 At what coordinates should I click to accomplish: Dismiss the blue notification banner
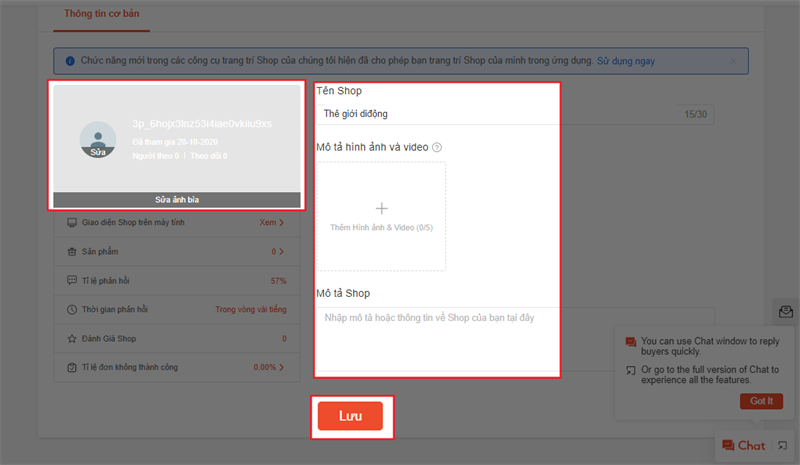click(x=733, y=61)
